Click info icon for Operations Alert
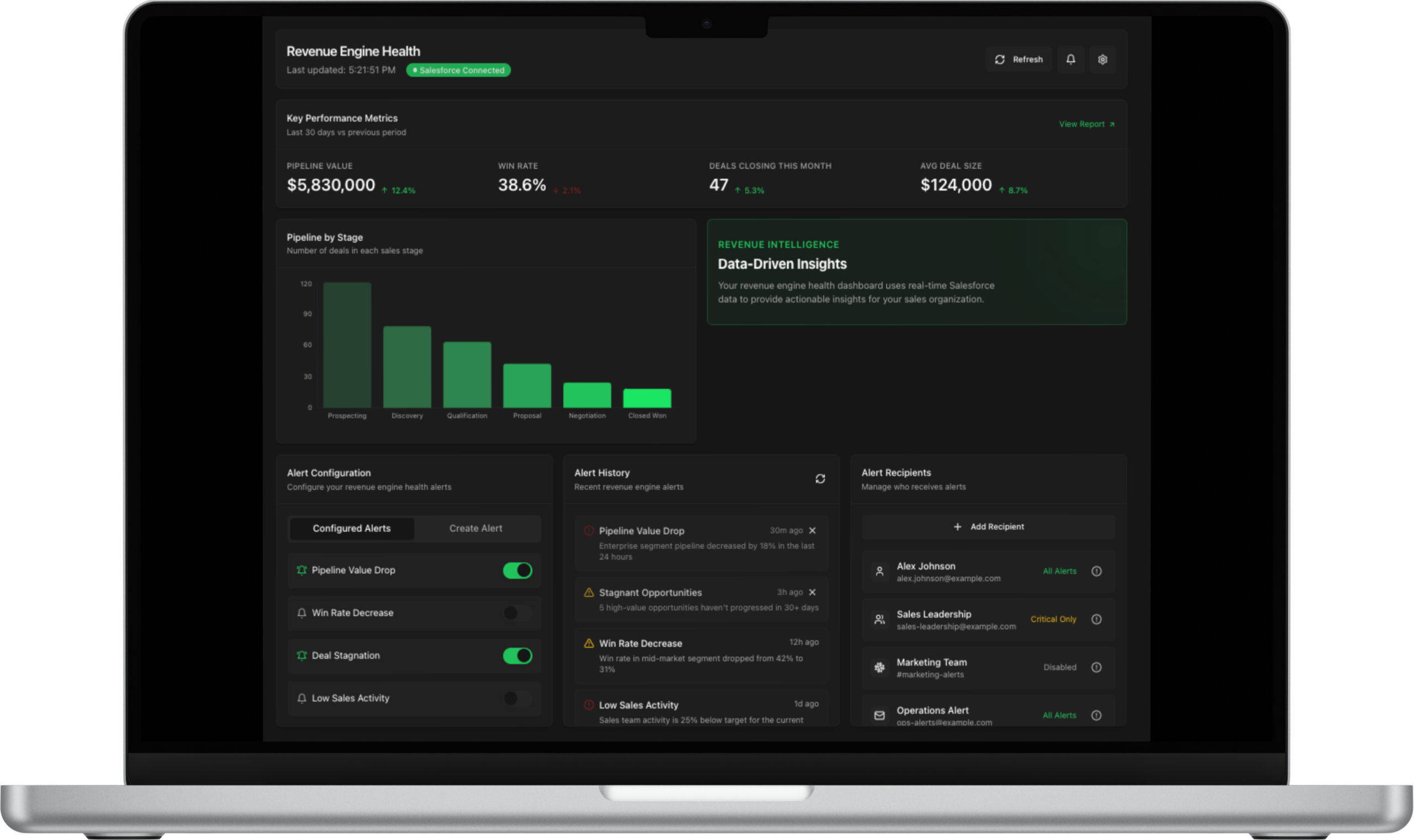Screen dimensions: 1414x840 [x=1096, y=716]
